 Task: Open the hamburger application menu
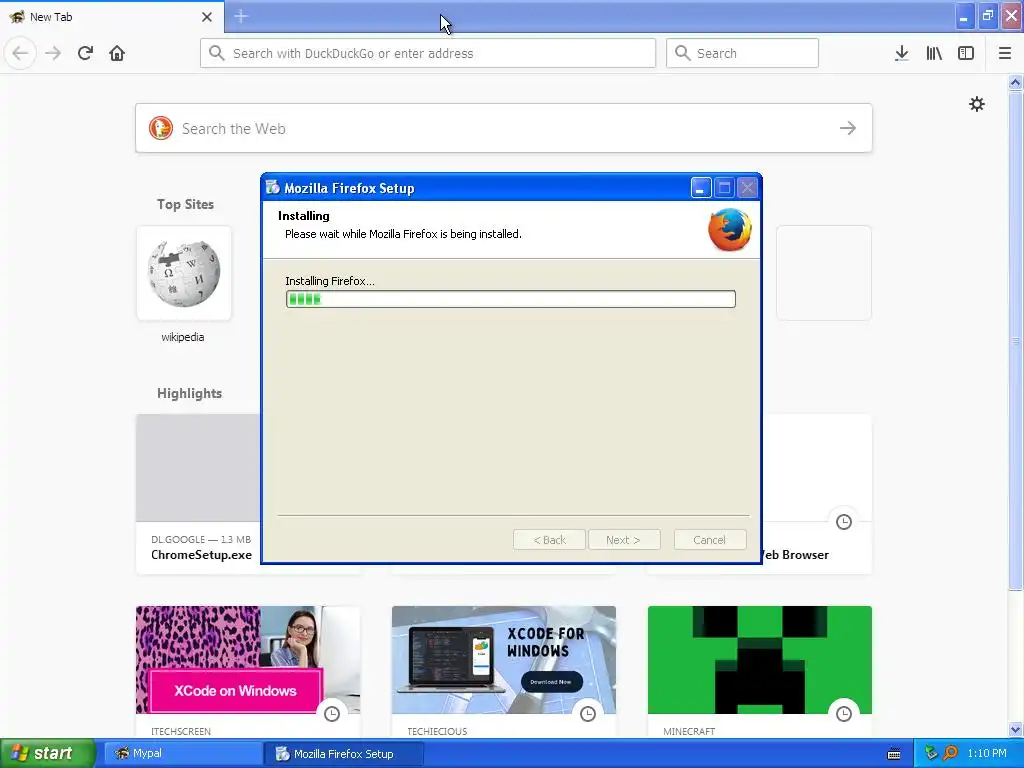(x=1005, y=53)
